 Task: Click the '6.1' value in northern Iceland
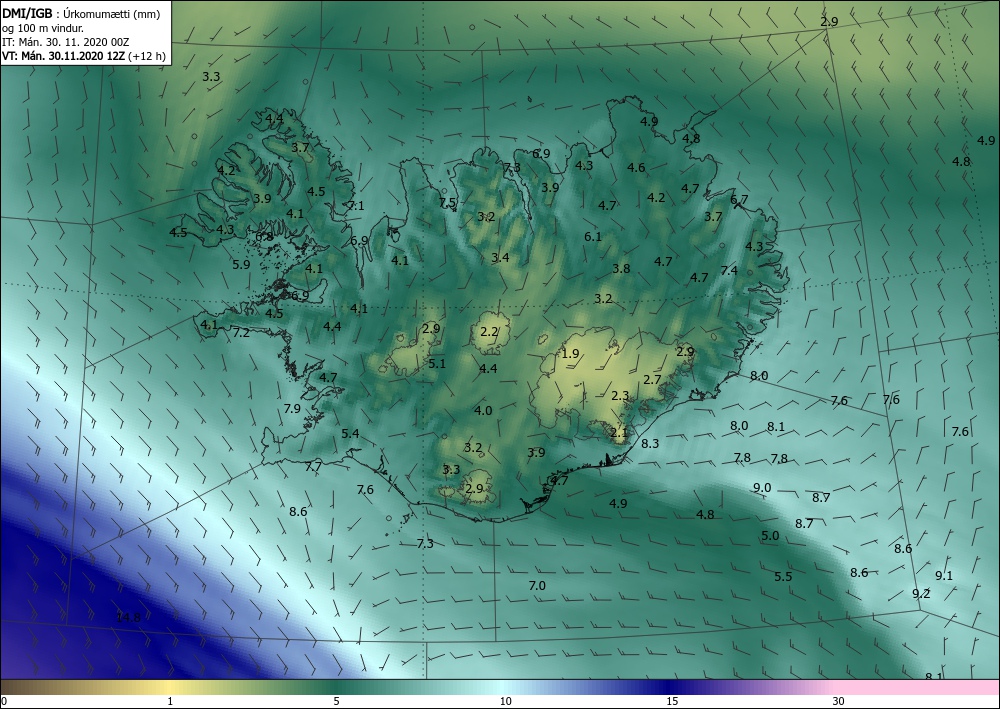[x=593, y=237]
